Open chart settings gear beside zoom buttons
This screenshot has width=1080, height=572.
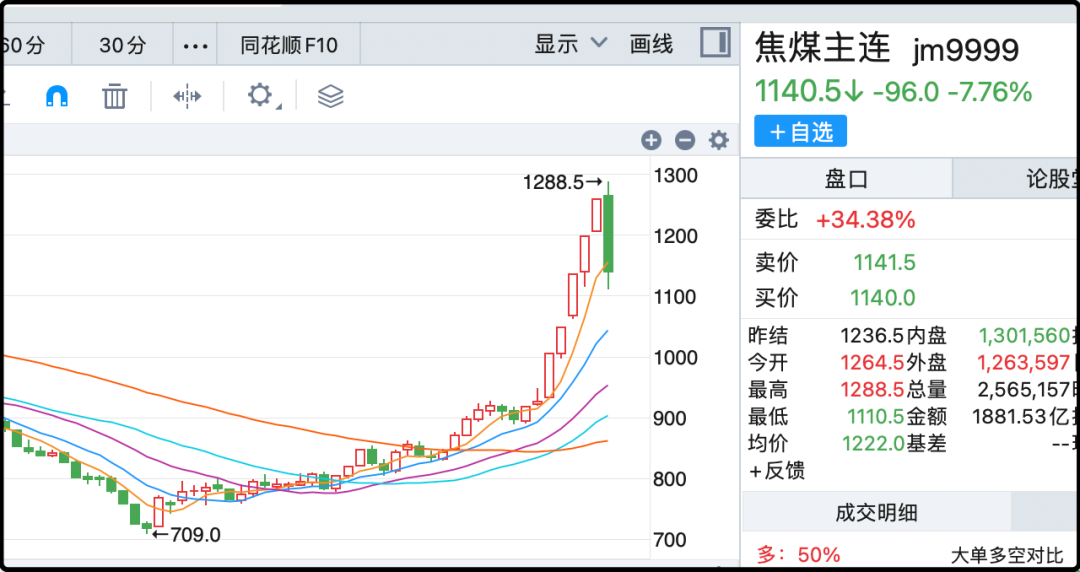click(718, 141)
